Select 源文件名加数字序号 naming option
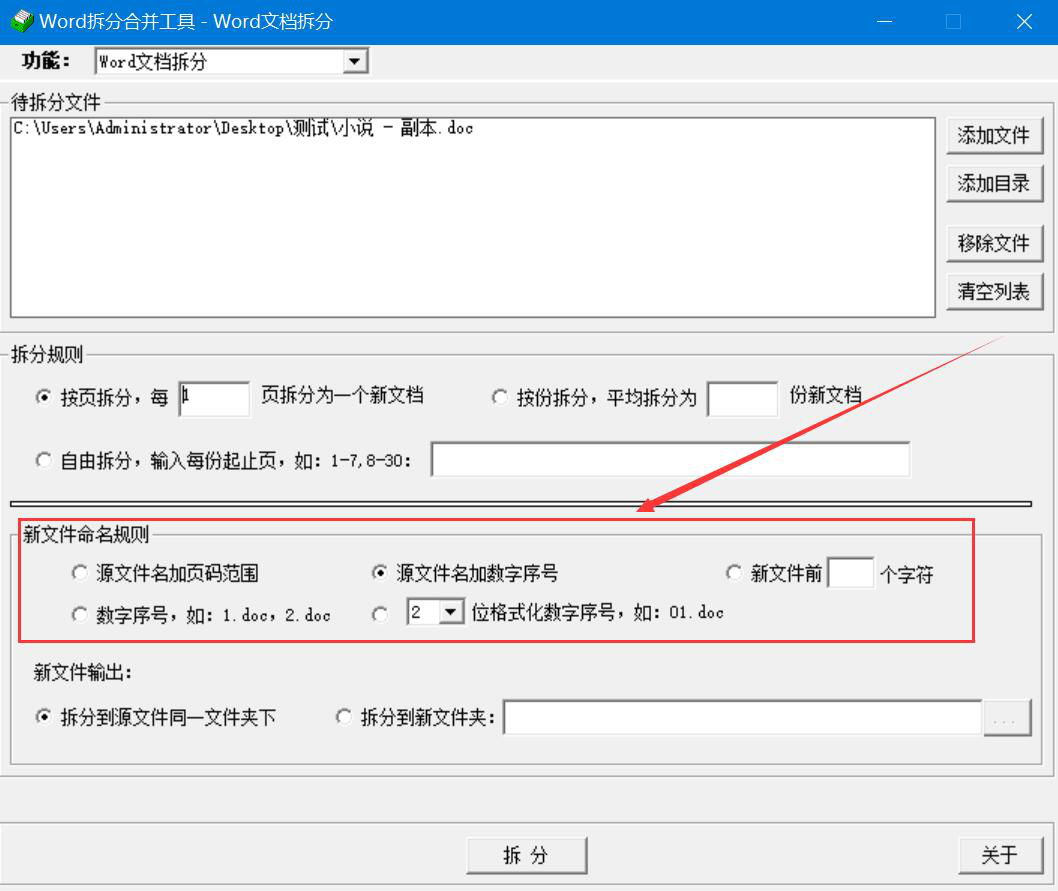Screen dimensions: 1058x891 click(380, 573)
